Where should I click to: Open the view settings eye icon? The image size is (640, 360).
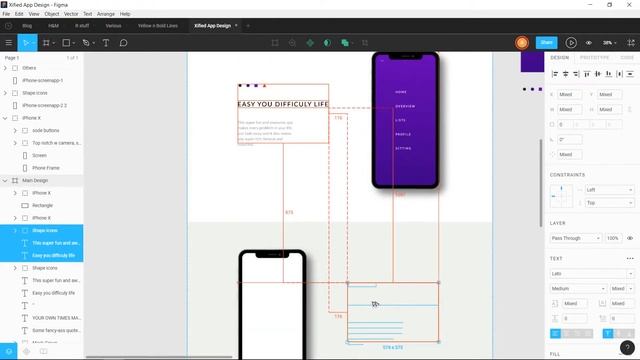click(589, 43)
